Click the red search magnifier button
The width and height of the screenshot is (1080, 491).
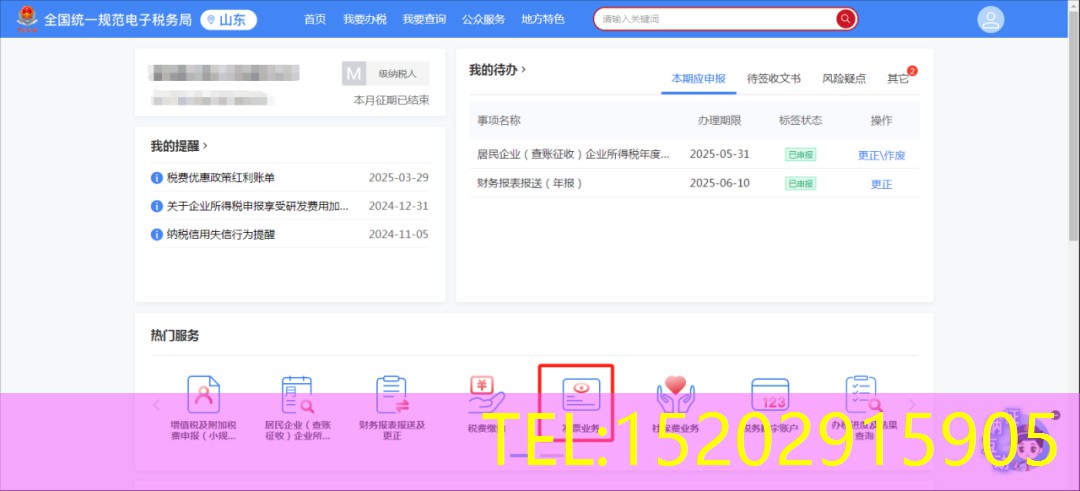coord(845,19)
